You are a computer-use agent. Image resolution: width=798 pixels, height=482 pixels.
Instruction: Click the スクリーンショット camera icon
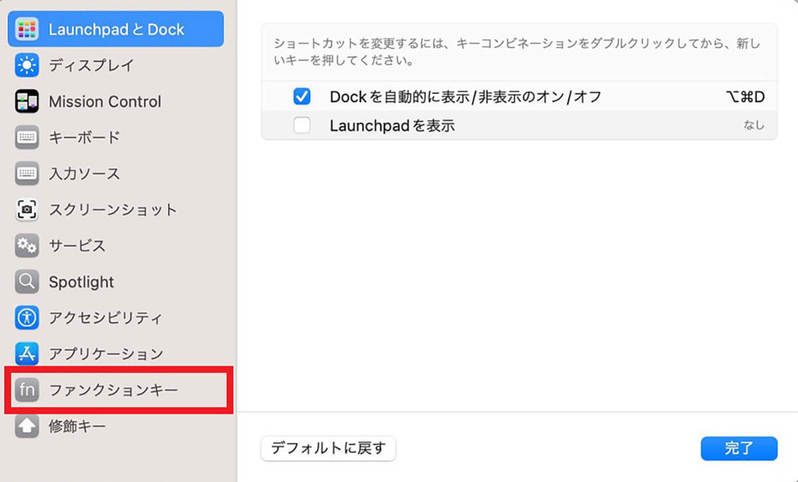point(27,210)
